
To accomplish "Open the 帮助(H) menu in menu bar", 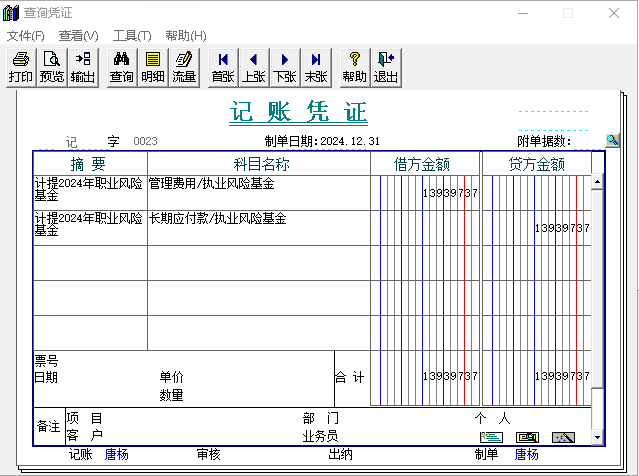I will click(x=185, y=36).
